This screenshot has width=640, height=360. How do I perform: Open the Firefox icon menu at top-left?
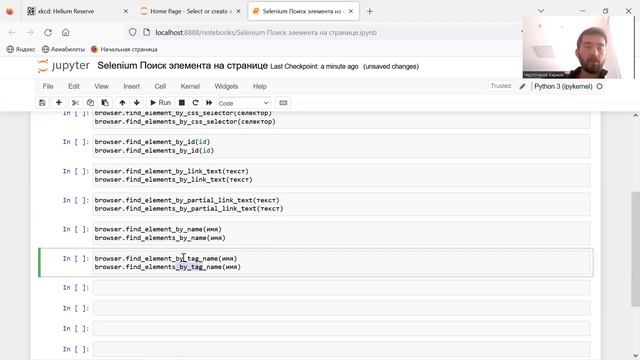(10, 11)
